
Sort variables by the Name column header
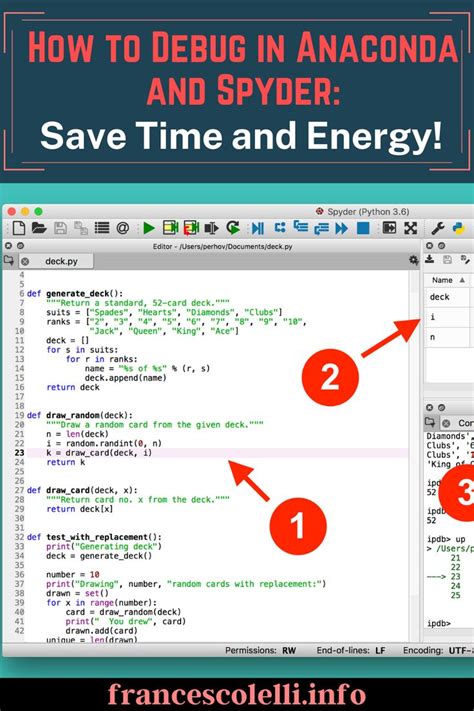pos(442,280)
